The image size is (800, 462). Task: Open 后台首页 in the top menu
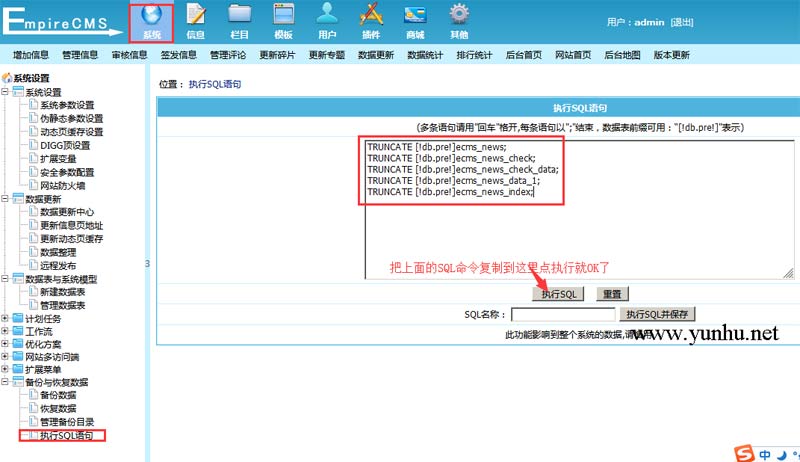523,55
